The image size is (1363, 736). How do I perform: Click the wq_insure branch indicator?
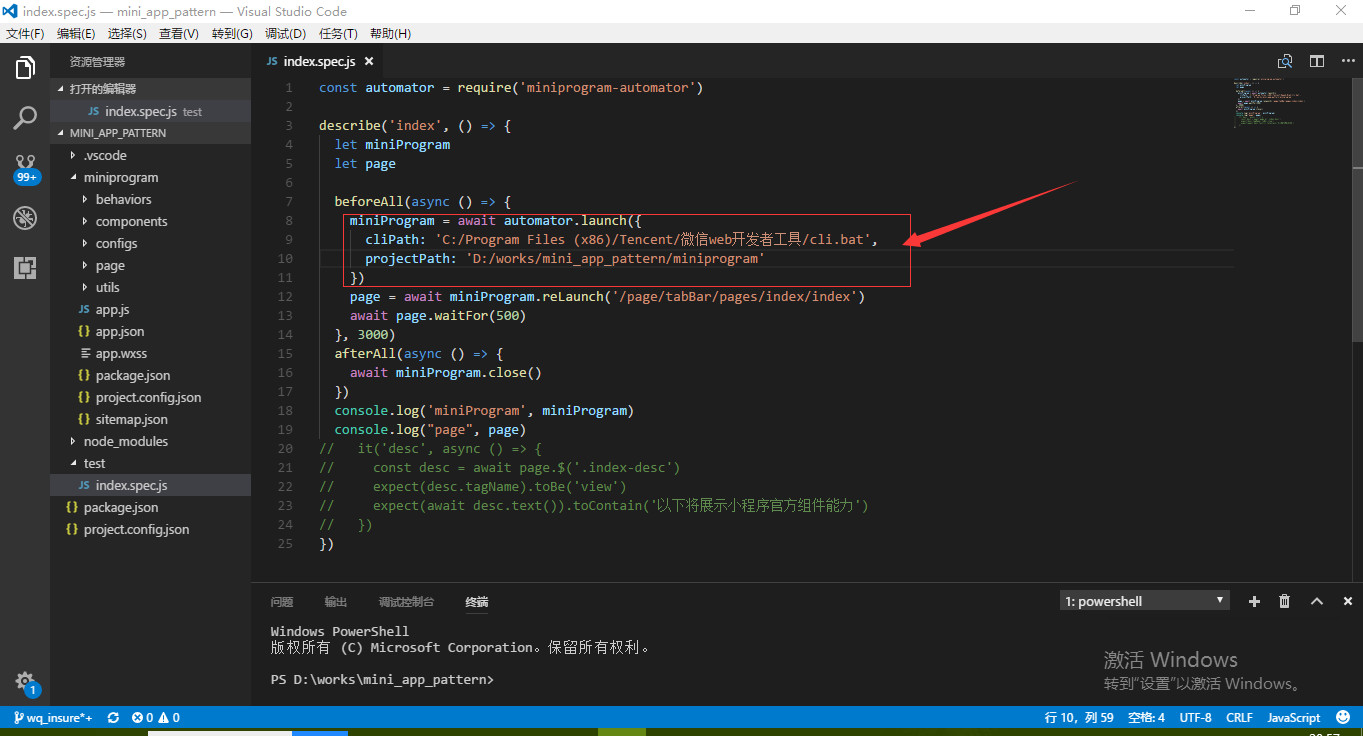[x=53, y=717]
